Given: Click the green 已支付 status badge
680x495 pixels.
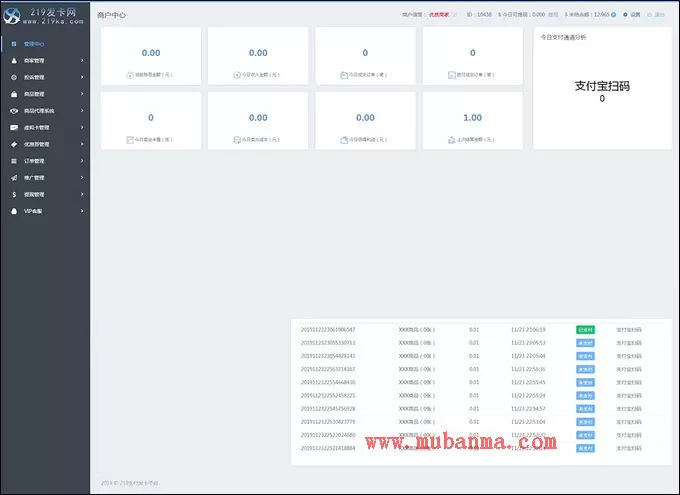Looking at the screenshot, I should click(x=585, y=329).
